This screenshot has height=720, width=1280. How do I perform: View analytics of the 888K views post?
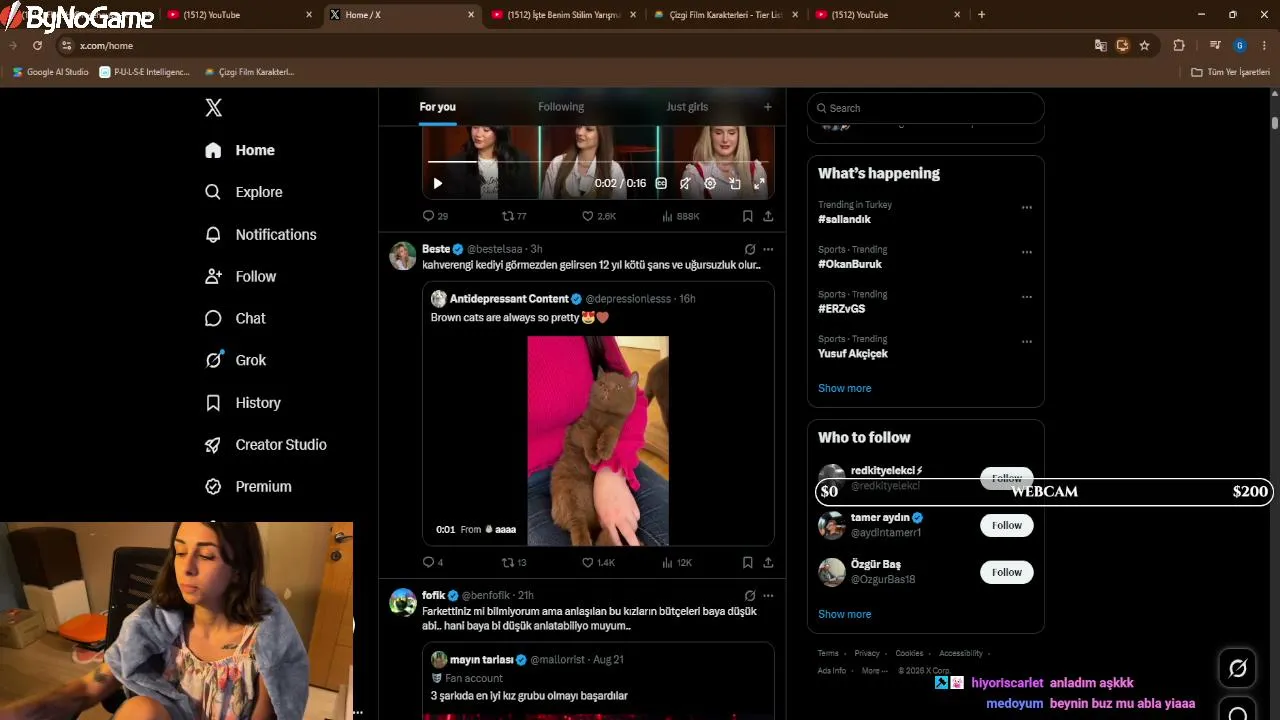point(681,216)
